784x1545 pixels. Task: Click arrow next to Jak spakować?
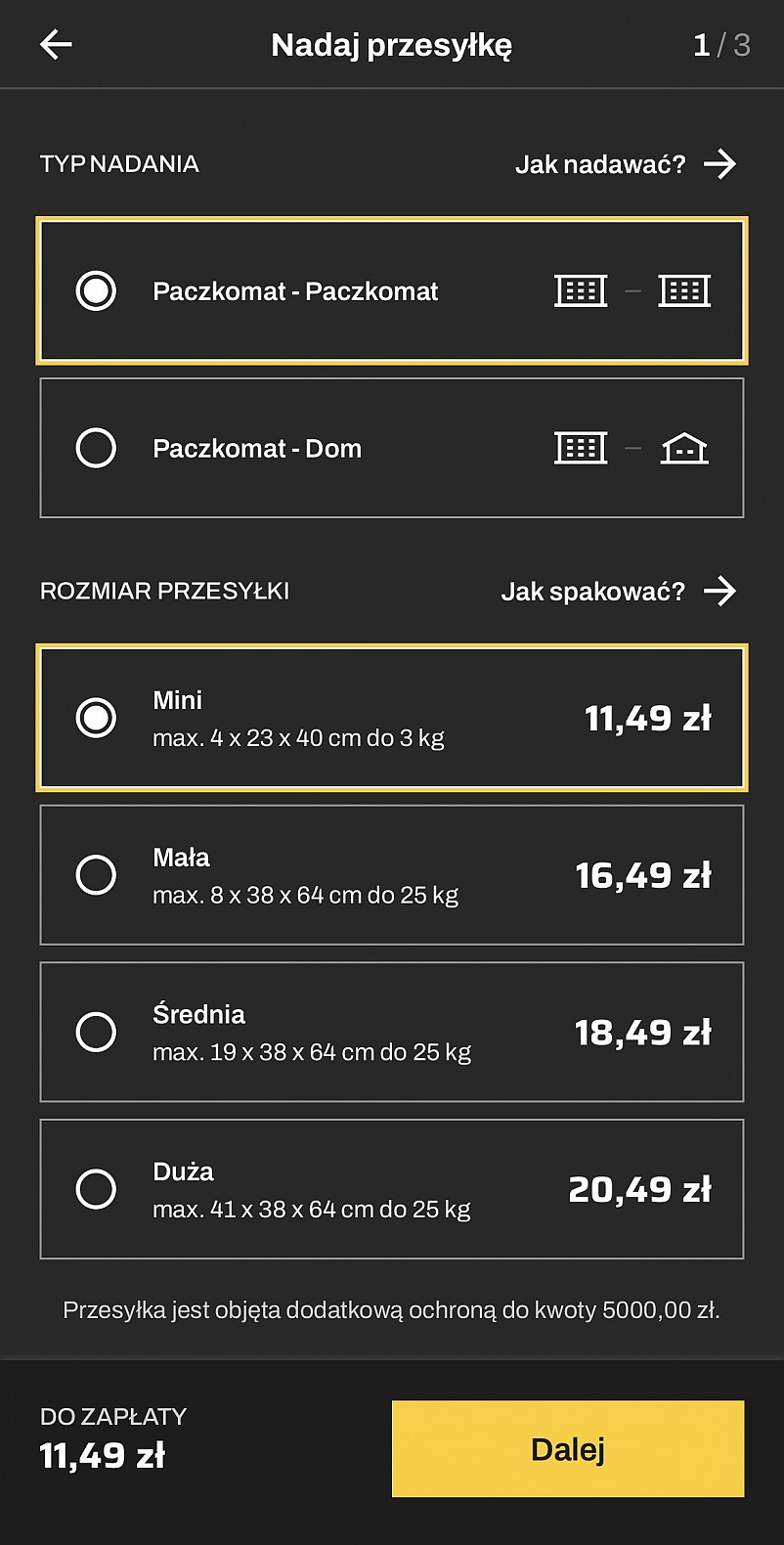click(719, 591)
